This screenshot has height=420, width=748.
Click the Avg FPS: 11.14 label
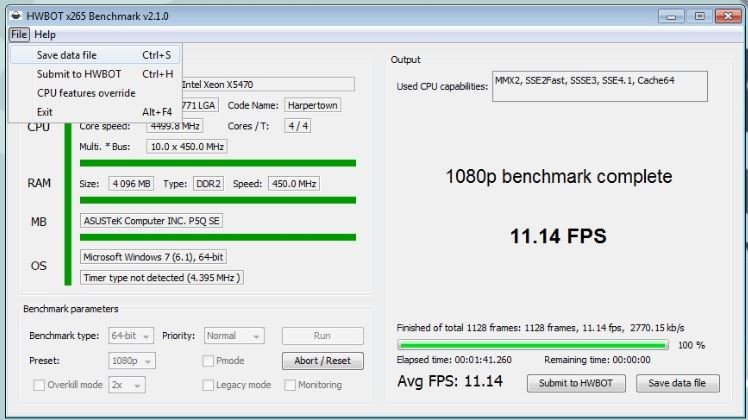450,381
